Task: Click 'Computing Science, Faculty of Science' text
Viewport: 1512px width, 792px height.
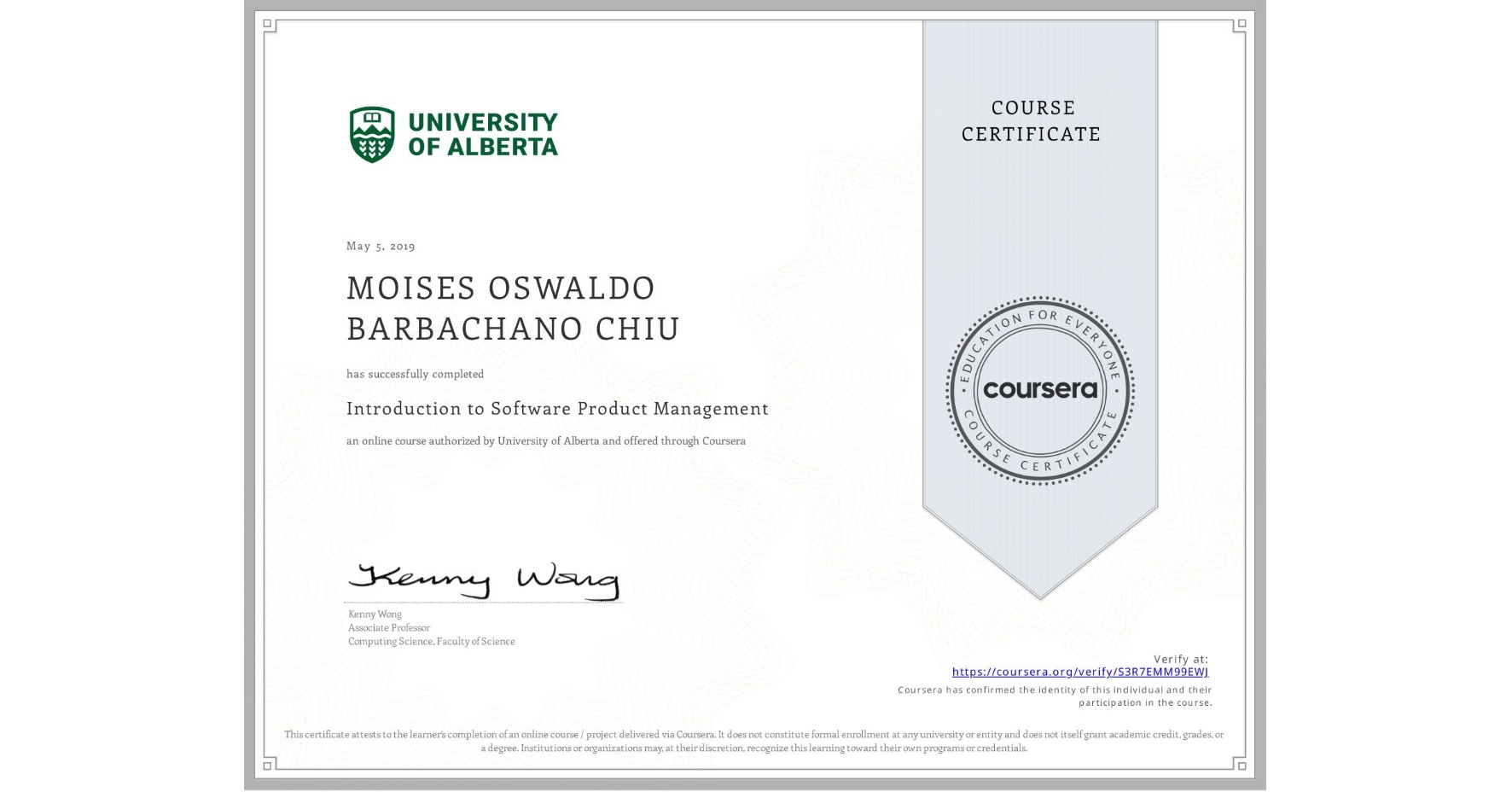Action: [x=431, y=641]
